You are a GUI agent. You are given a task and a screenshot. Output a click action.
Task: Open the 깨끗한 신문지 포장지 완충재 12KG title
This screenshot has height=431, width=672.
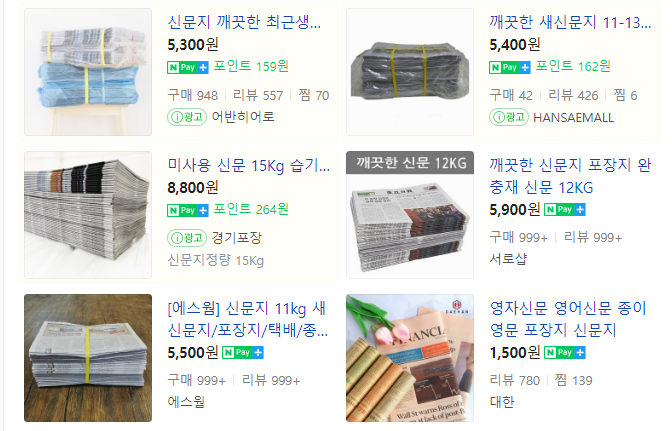pyautogui.click(x=570, y=176)
